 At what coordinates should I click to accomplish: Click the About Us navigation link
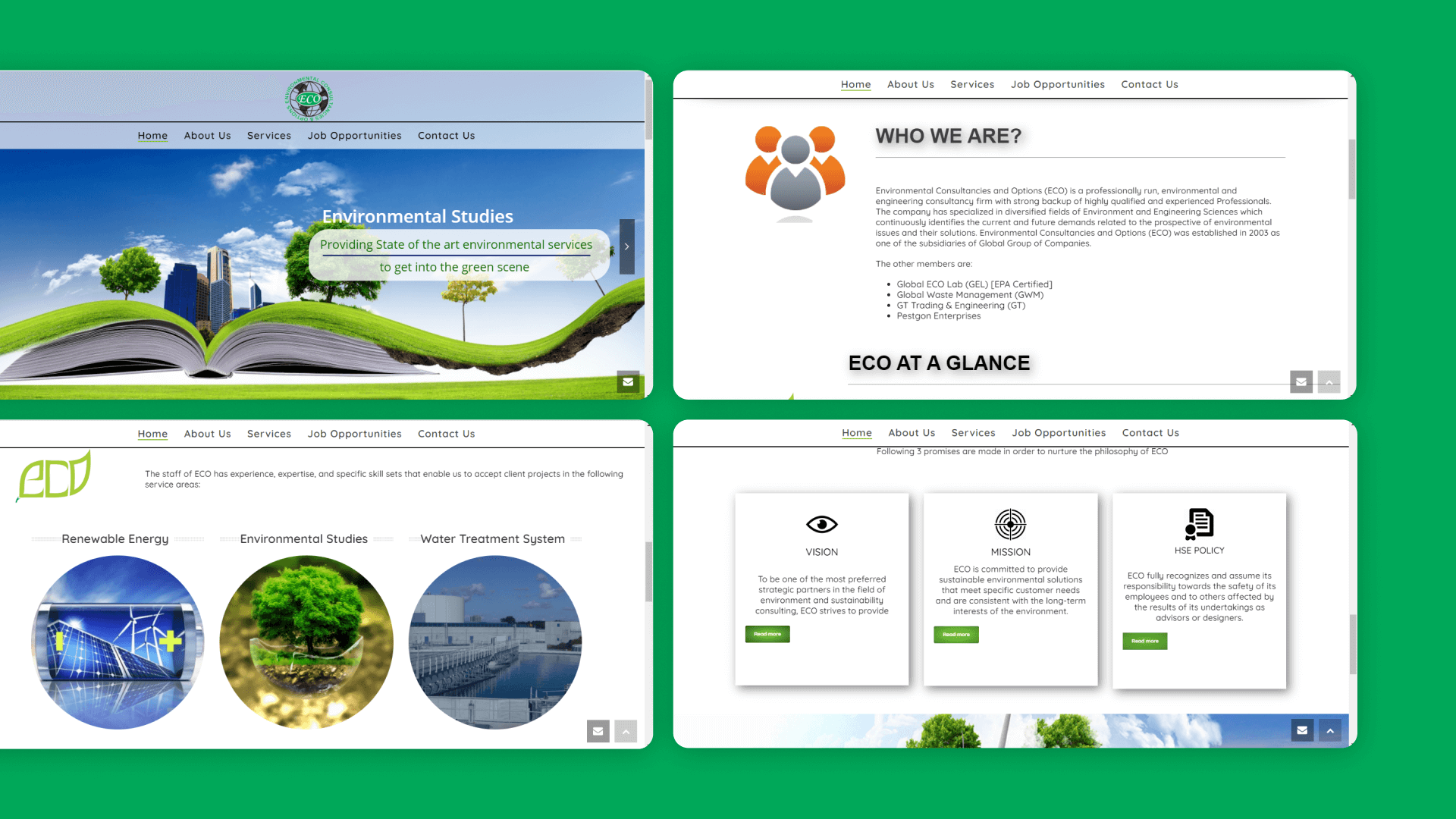(x=207, y=135)
